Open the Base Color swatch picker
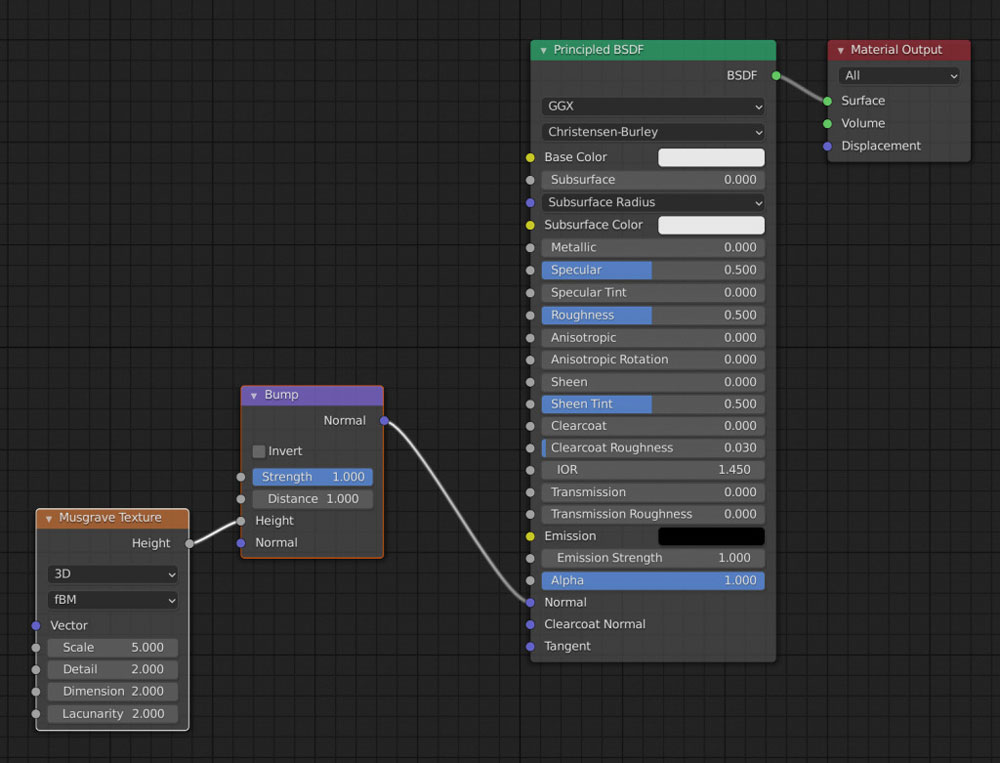1000x763 pixels. pyautogui.click(x=711, y=157)
